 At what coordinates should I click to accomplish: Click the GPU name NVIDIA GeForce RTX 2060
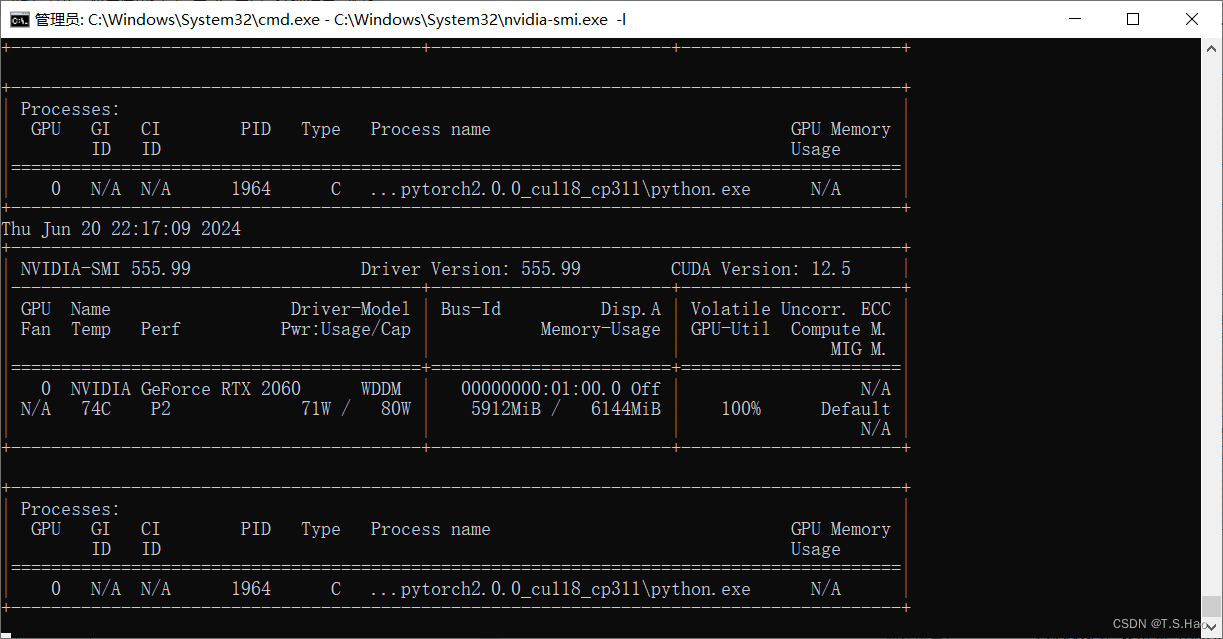(x=186, y=389)
